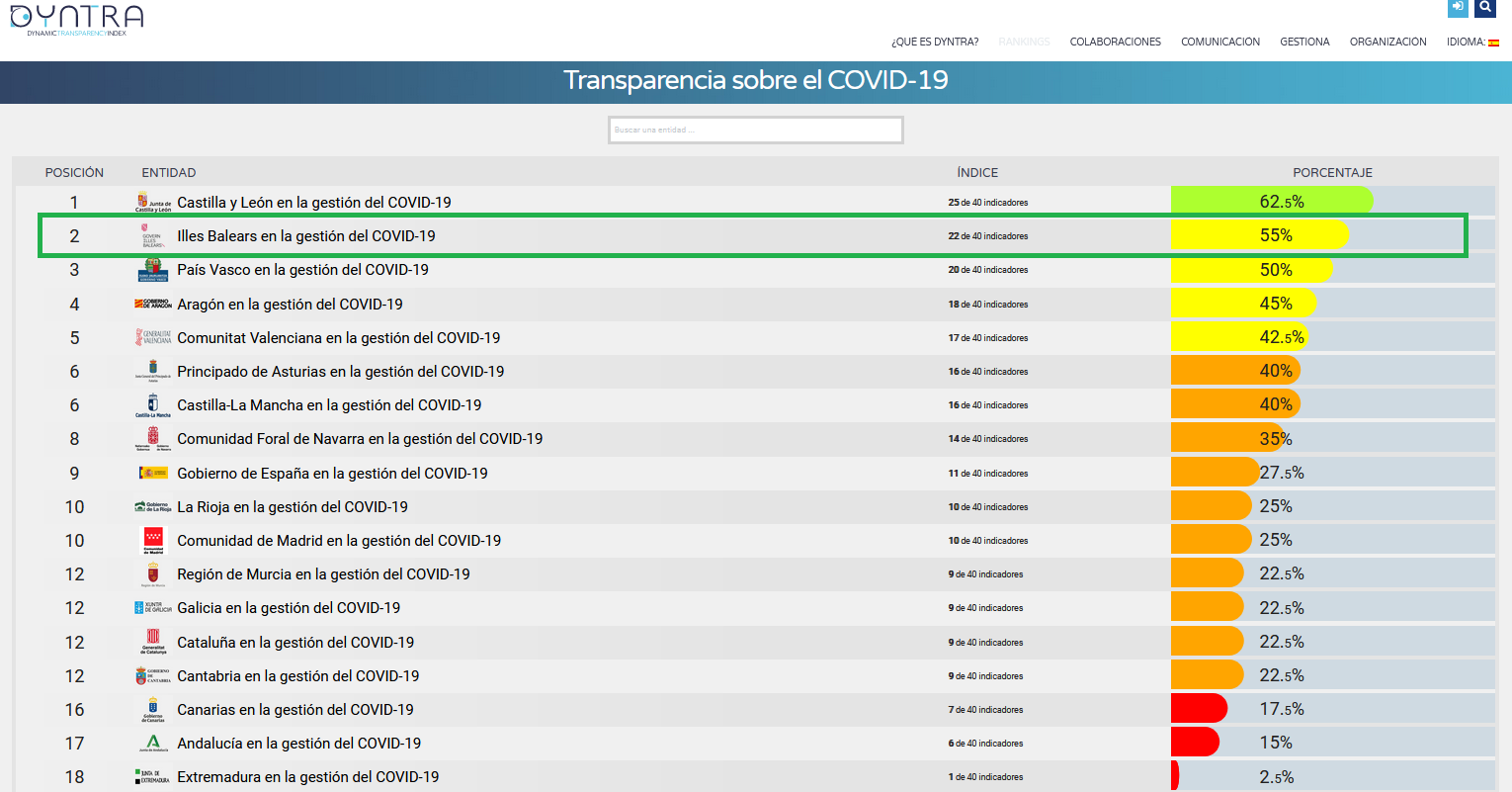Click the Comunidad de Madrid logo

pyautogui.click(x=153, y=540)
